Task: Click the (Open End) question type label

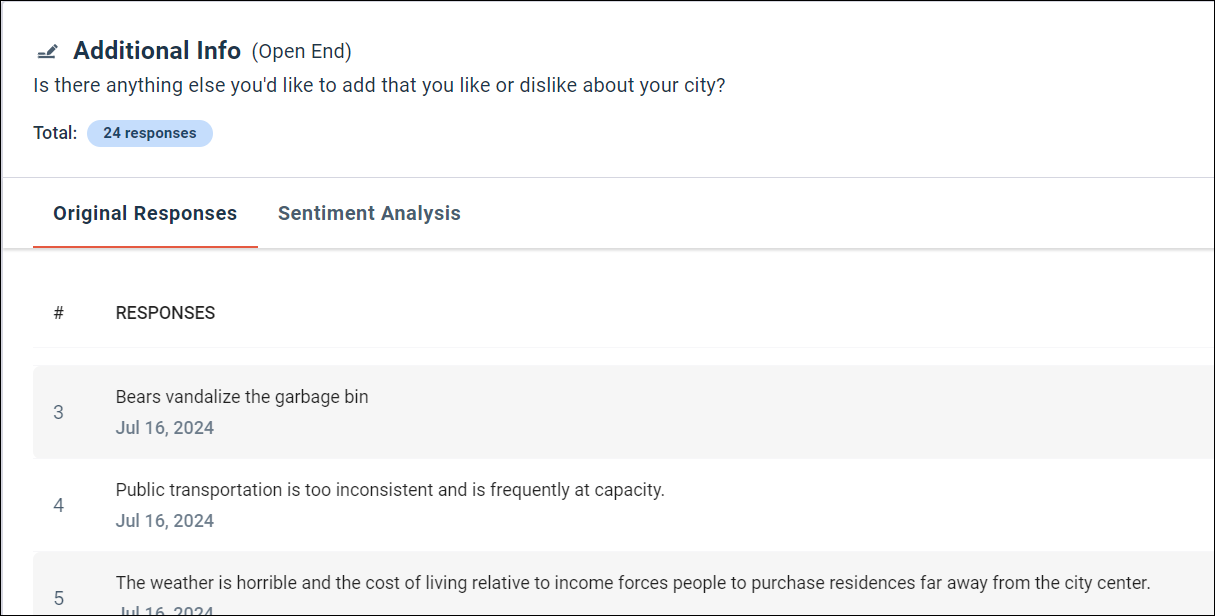Action: (x=301, y=51)
